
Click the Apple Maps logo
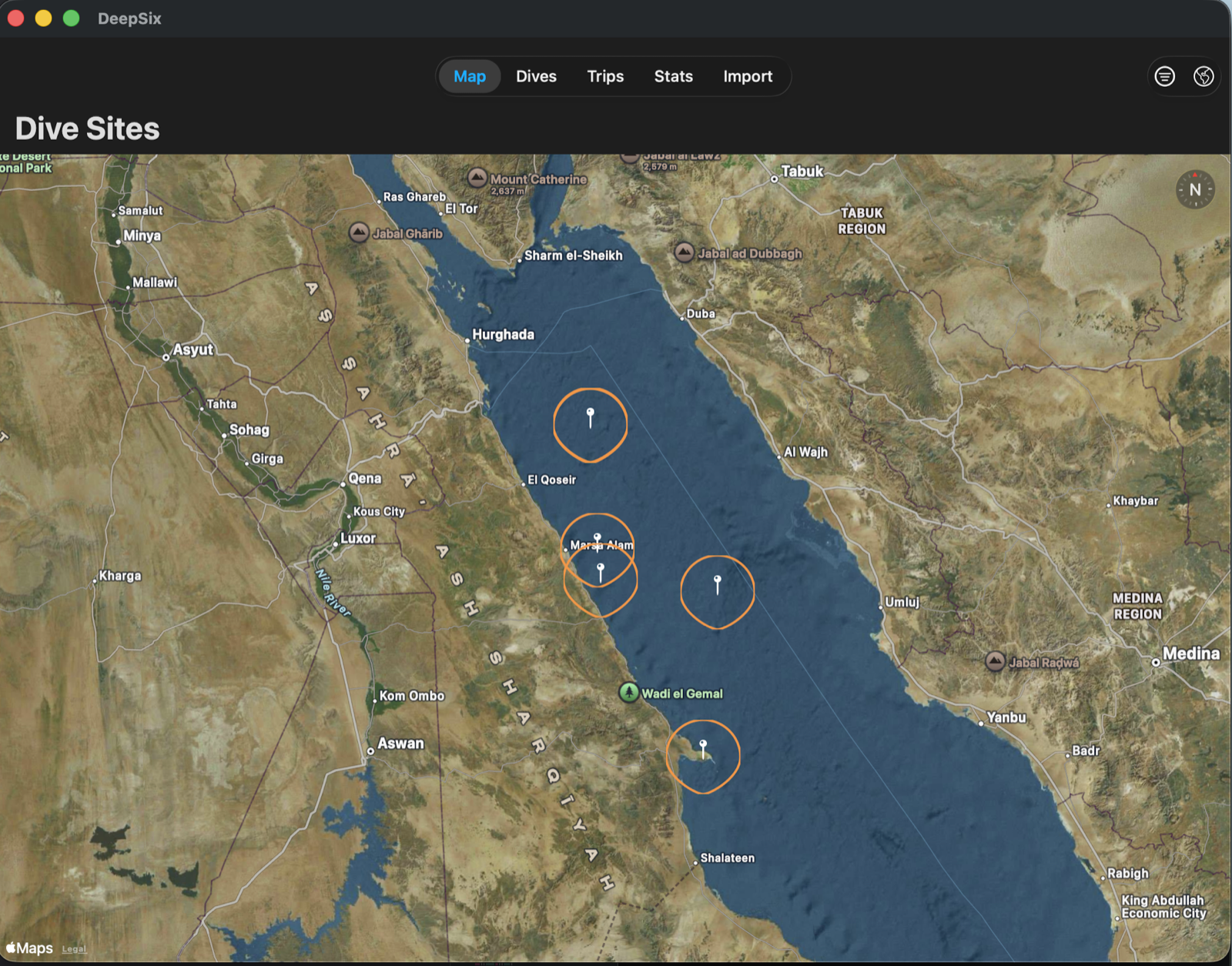pos(29,948)
